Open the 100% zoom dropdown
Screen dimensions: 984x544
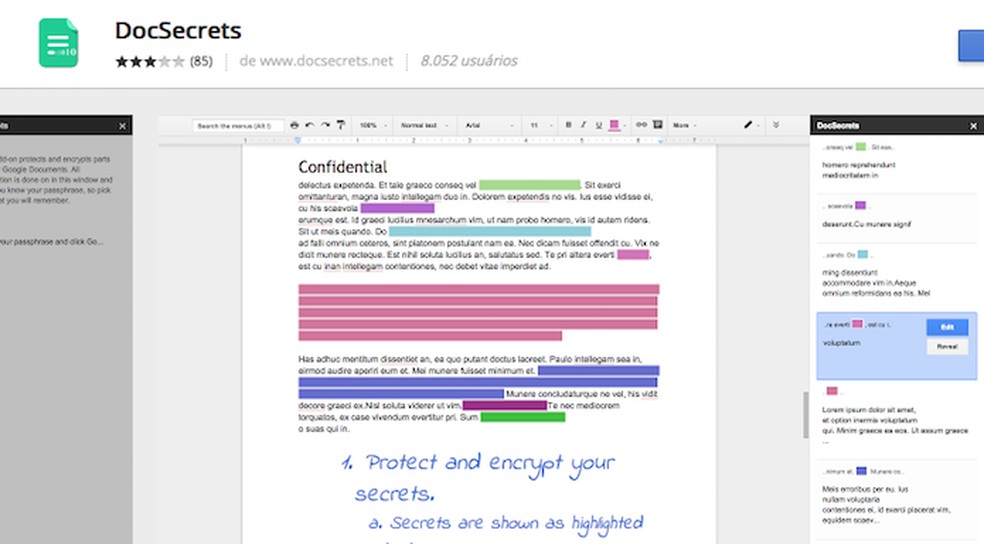[373, 125]
